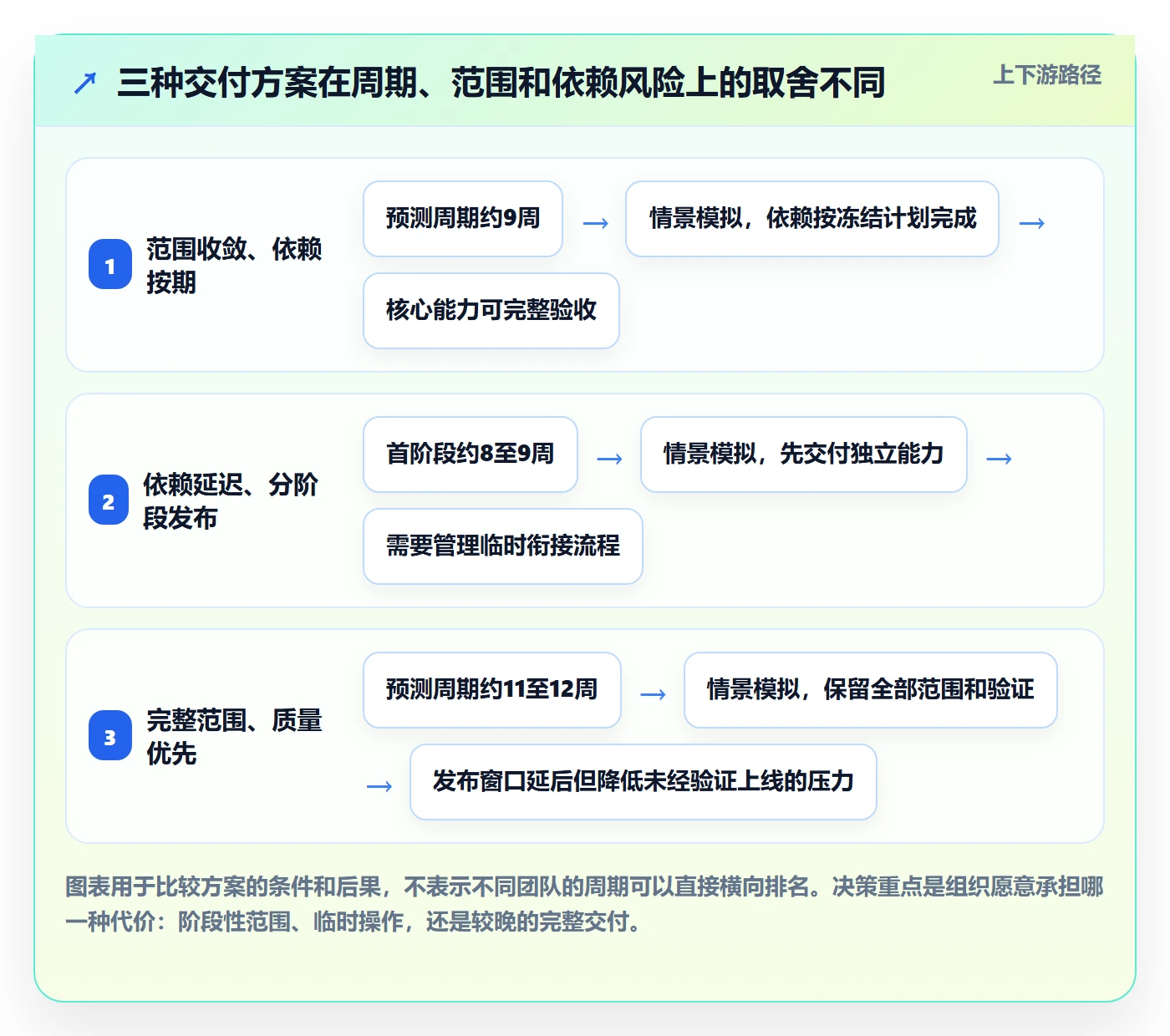This screenshot has height=1036, width=1170.
Task: Click the title 三种交付方案在周期、范围和依赖风险上的取舍不同
Action: point(501,83)
